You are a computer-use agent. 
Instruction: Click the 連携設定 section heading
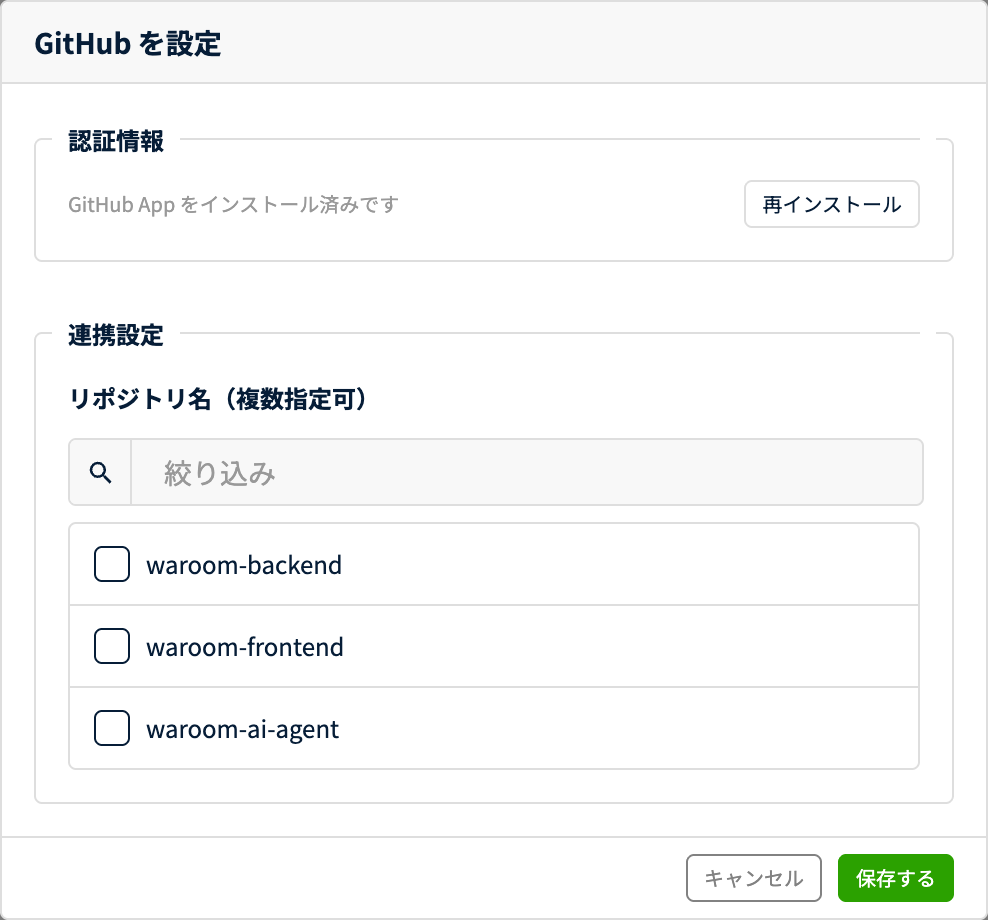116,335
